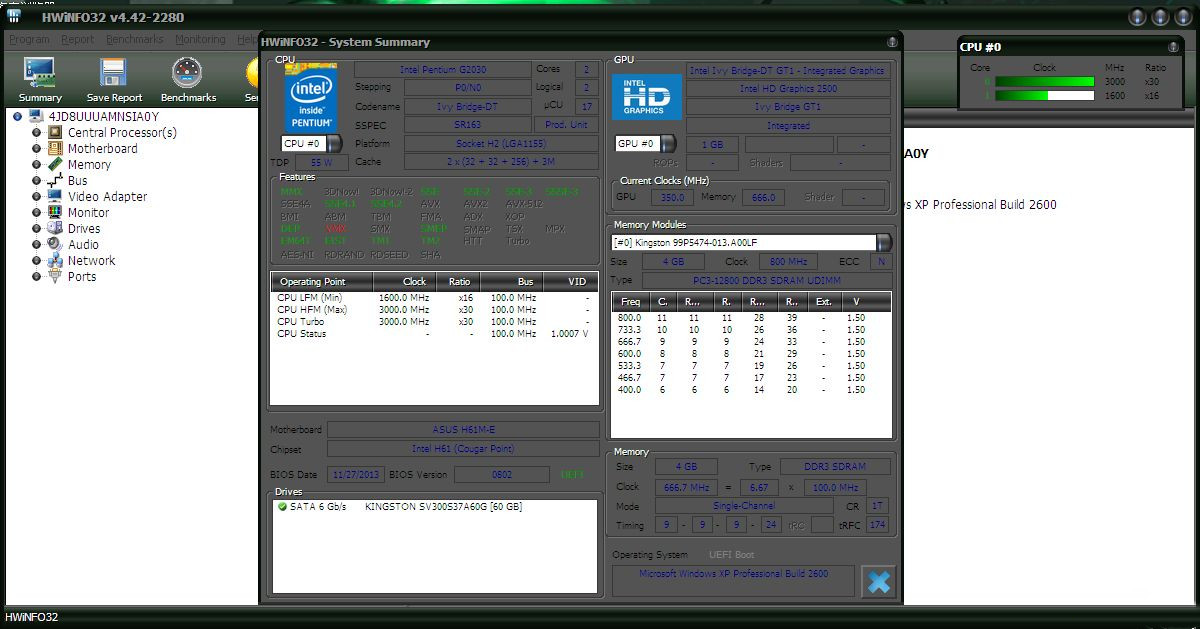Open the Motherboard icon in the tree
1200x629 pixels.
[x=52, y=147]
